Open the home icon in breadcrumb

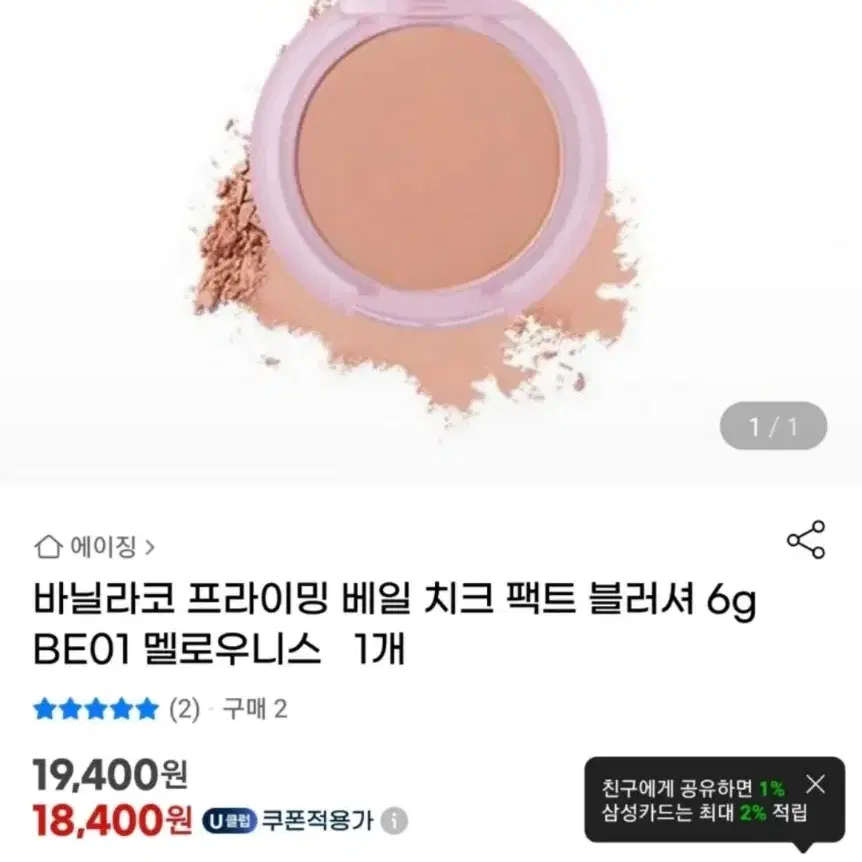48,547
